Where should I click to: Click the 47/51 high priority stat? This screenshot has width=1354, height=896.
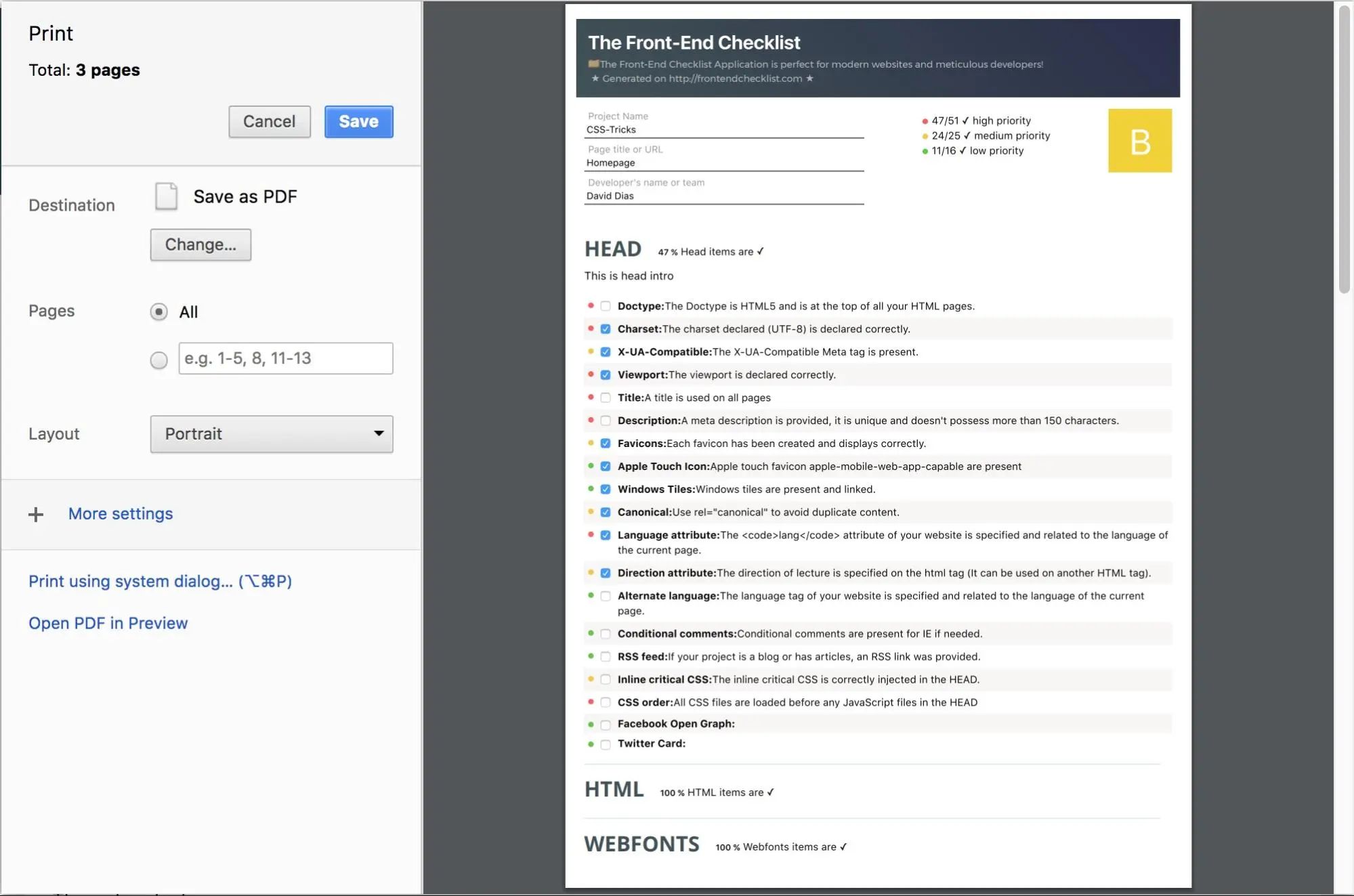976,121
